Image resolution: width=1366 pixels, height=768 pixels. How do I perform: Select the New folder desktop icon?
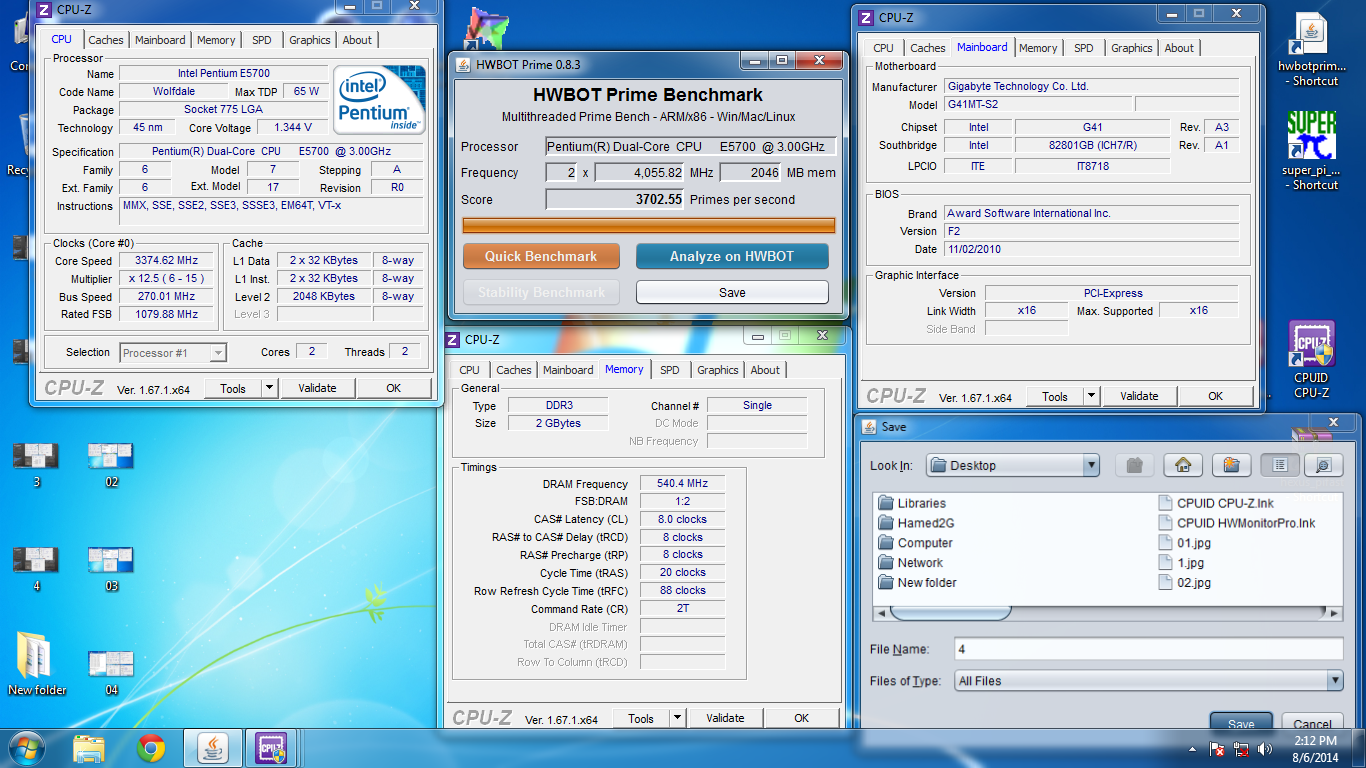click(x=37, y=663)
